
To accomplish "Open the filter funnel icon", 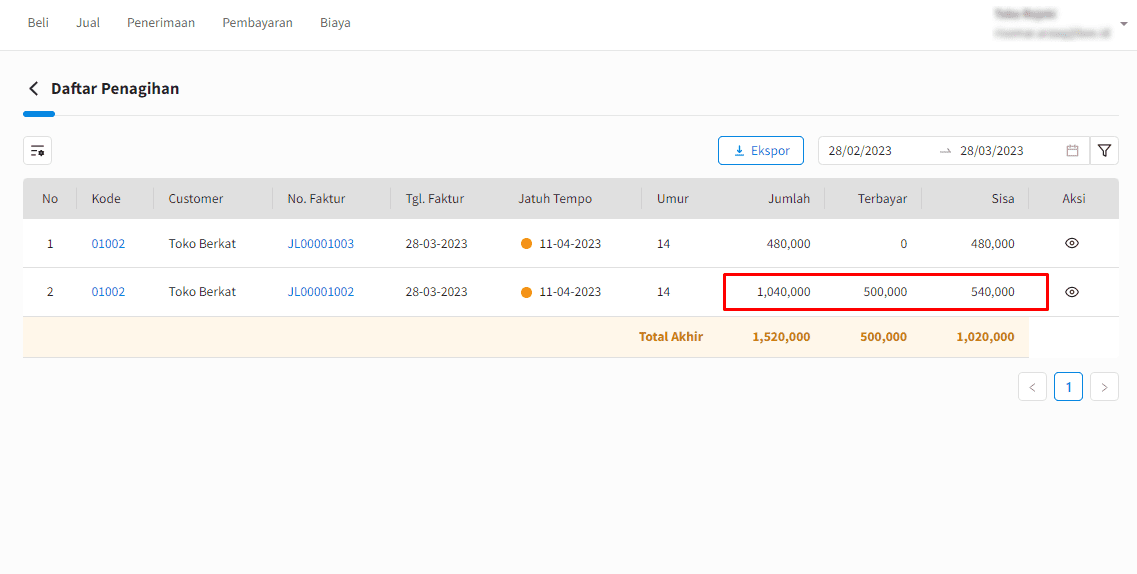I will point(1104,151).
